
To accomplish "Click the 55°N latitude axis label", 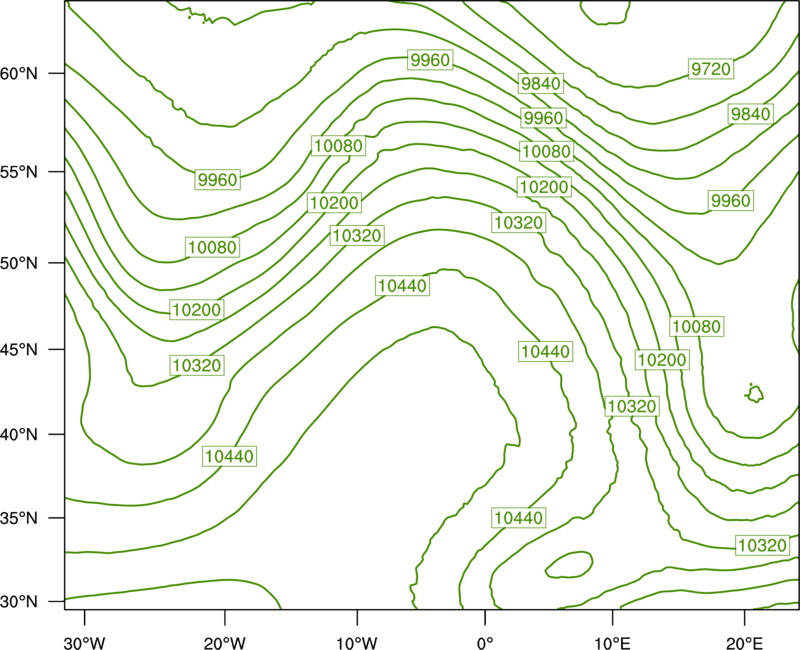I will (19, 172).
